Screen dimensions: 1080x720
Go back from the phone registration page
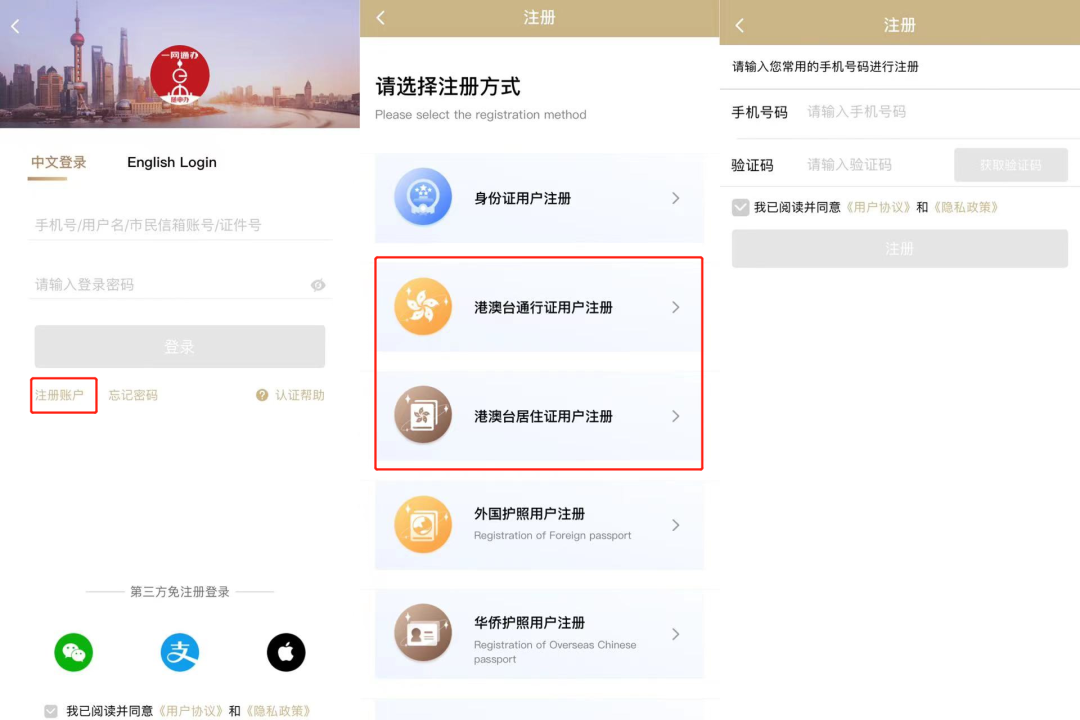click(740, 25)
